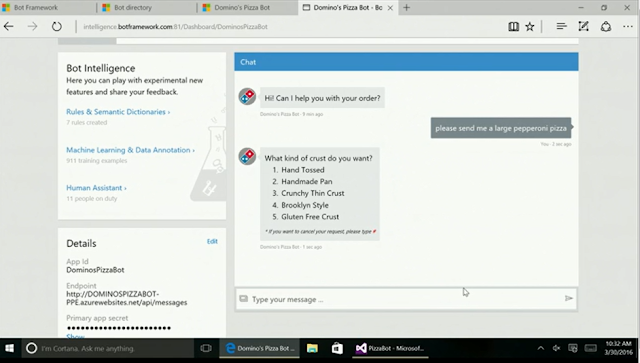640x363 pixels.
Task: Open the Windows Start menu
Action: (x=9, y=348)
